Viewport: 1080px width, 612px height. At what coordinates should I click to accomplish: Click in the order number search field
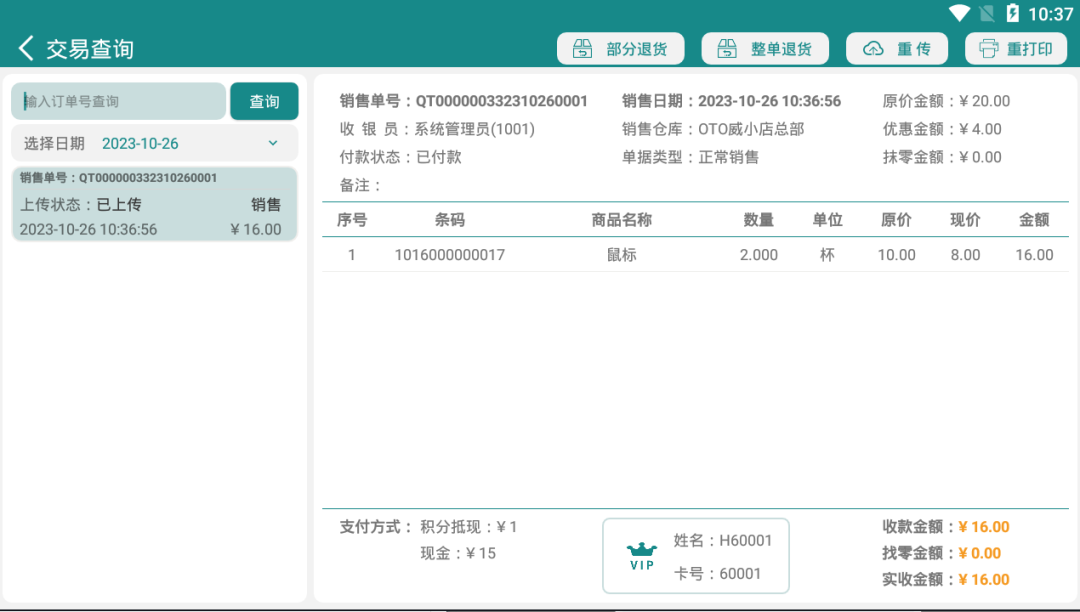point(118,101)
